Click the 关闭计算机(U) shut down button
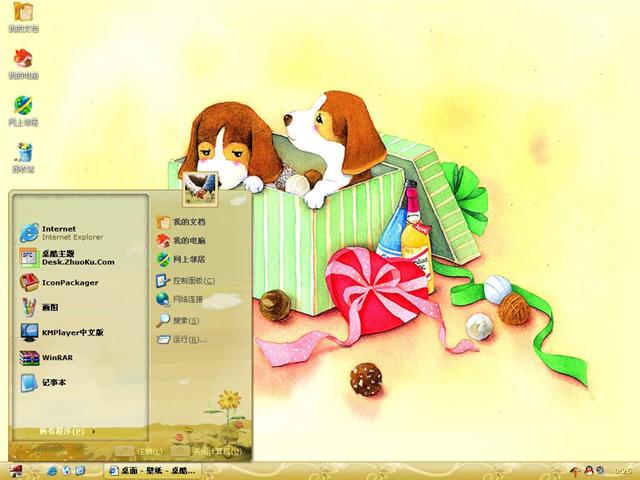640x480 pixels. (207, 451)
